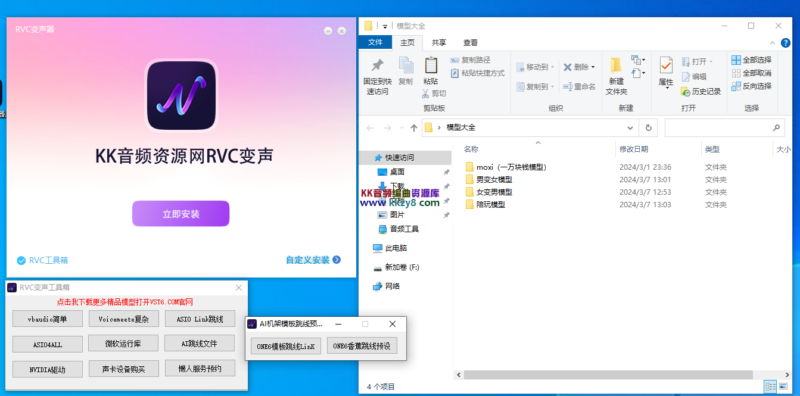Switch to the 共享 ribbon tab

439,43
